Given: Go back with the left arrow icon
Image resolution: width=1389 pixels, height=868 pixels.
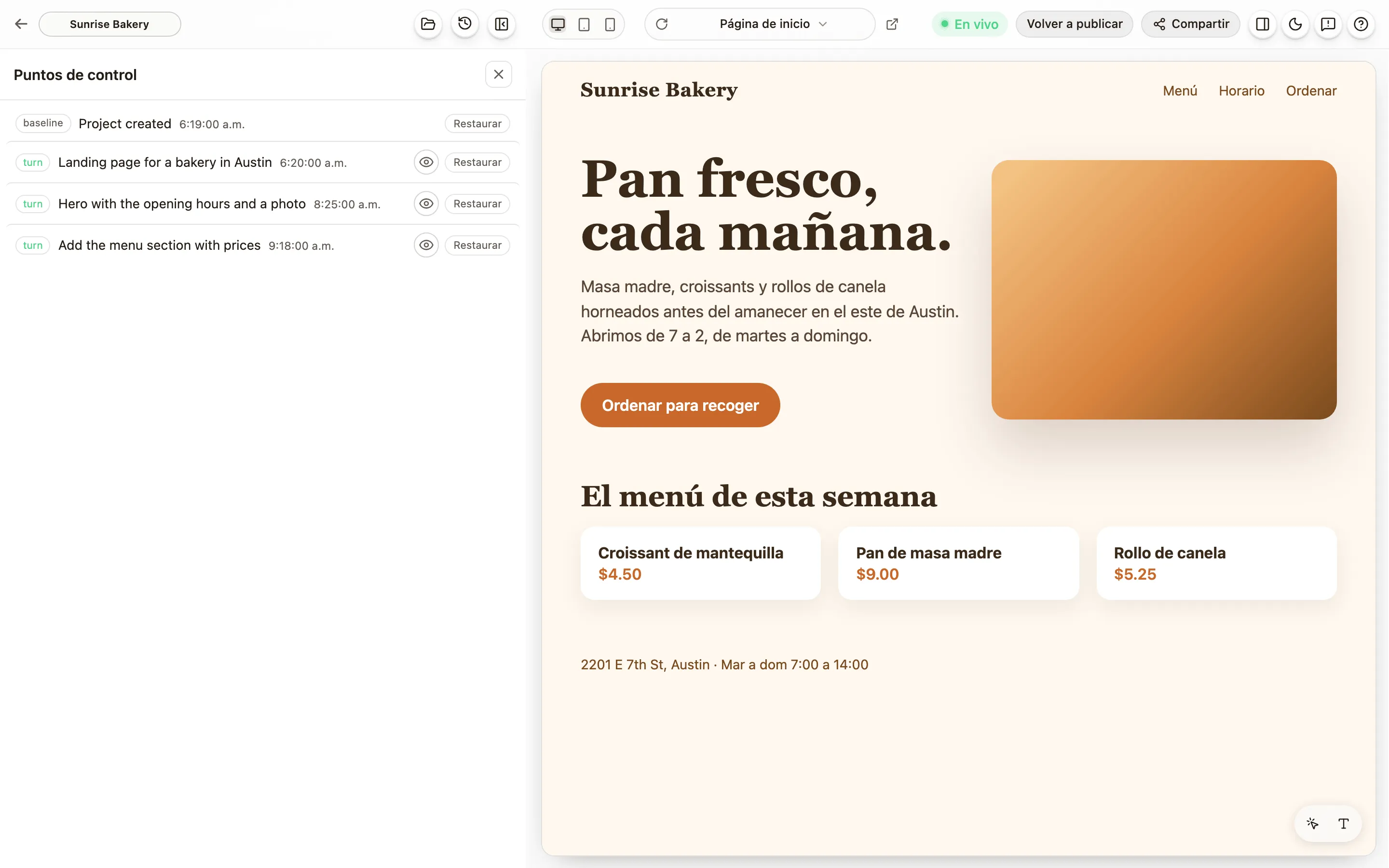Looking at the screenshot, I should click(21, 24).
